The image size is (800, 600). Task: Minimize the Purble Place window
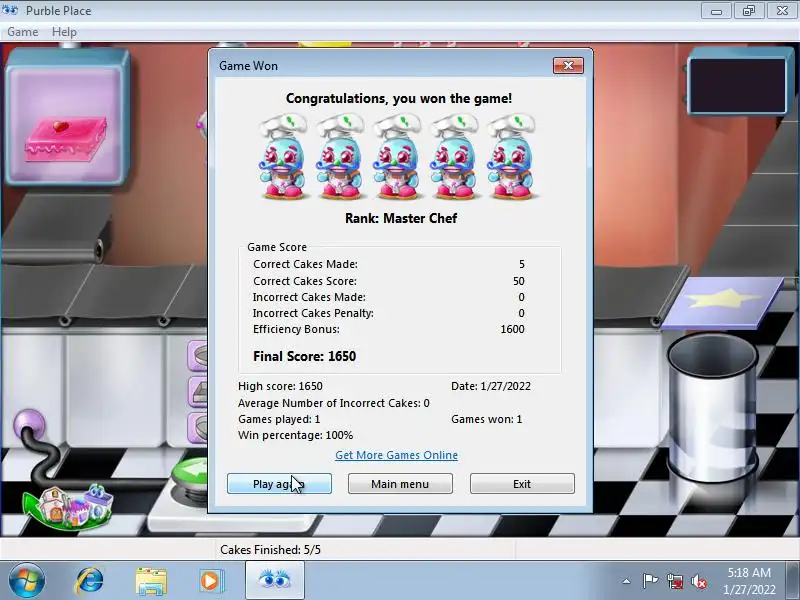click(x=716, y=11)
